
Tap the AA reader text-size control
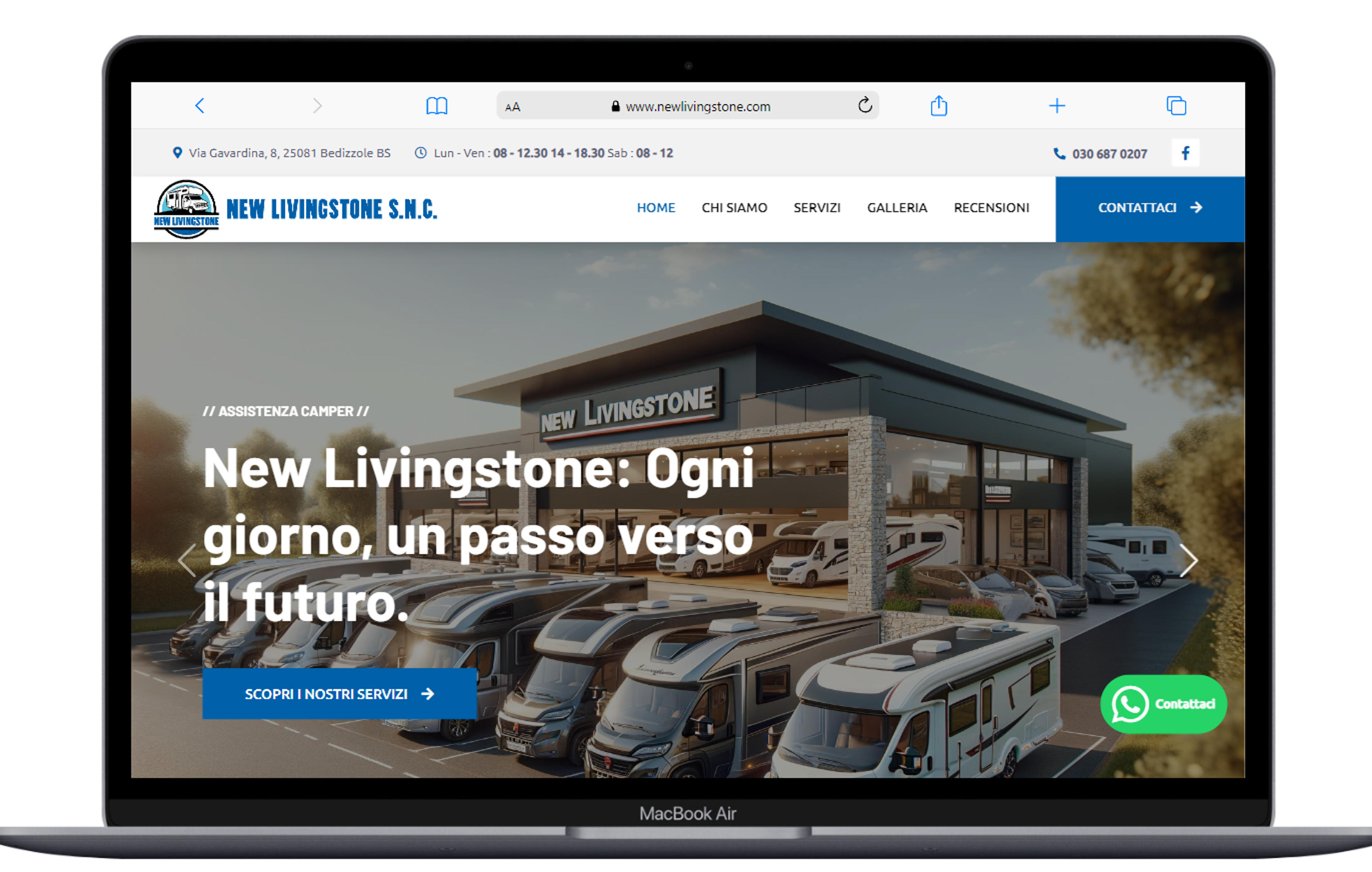pos(513,107)
